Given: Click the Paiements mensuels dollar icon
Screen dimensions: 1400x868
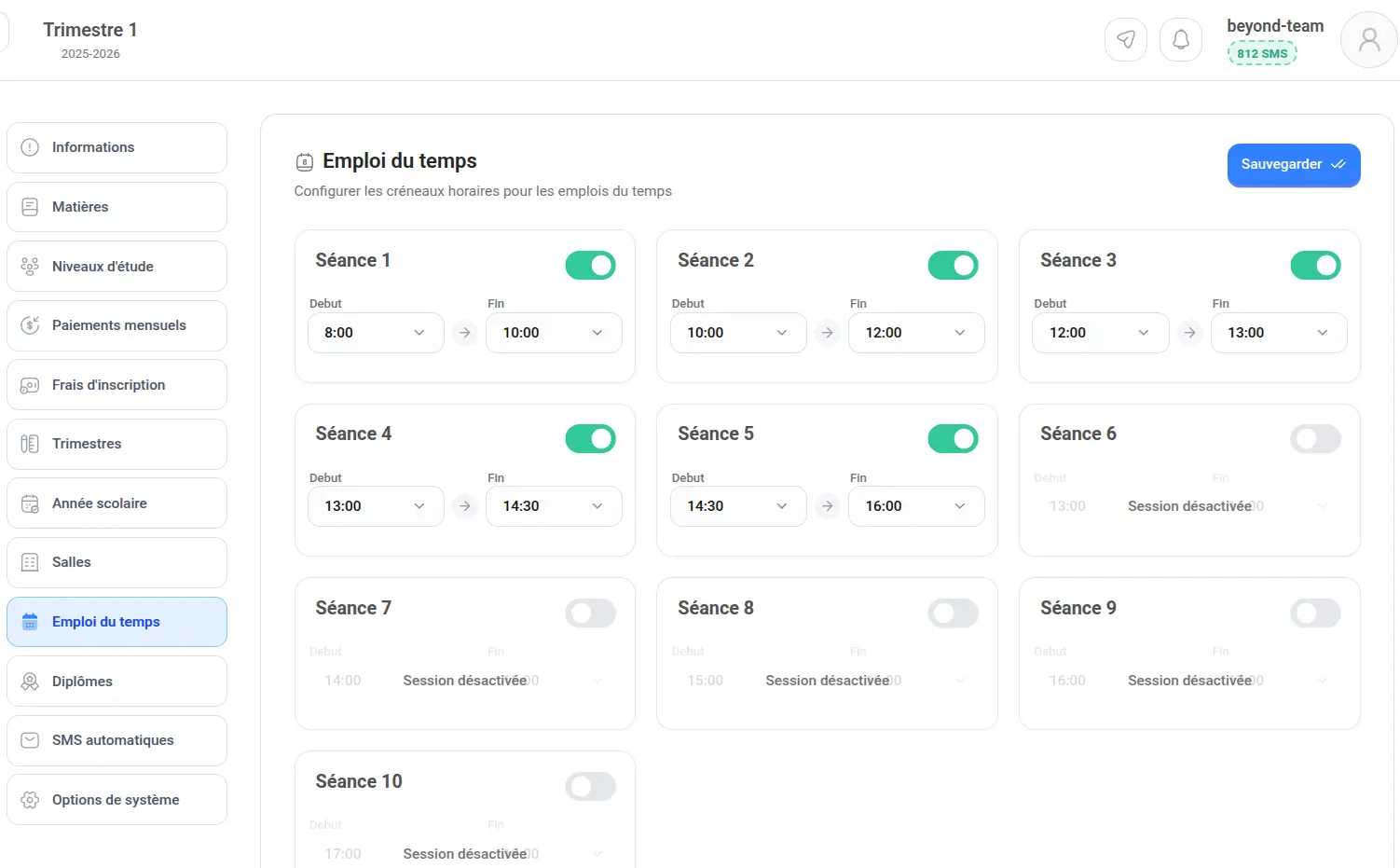Looking at the screenshot, I should [30, 325].
